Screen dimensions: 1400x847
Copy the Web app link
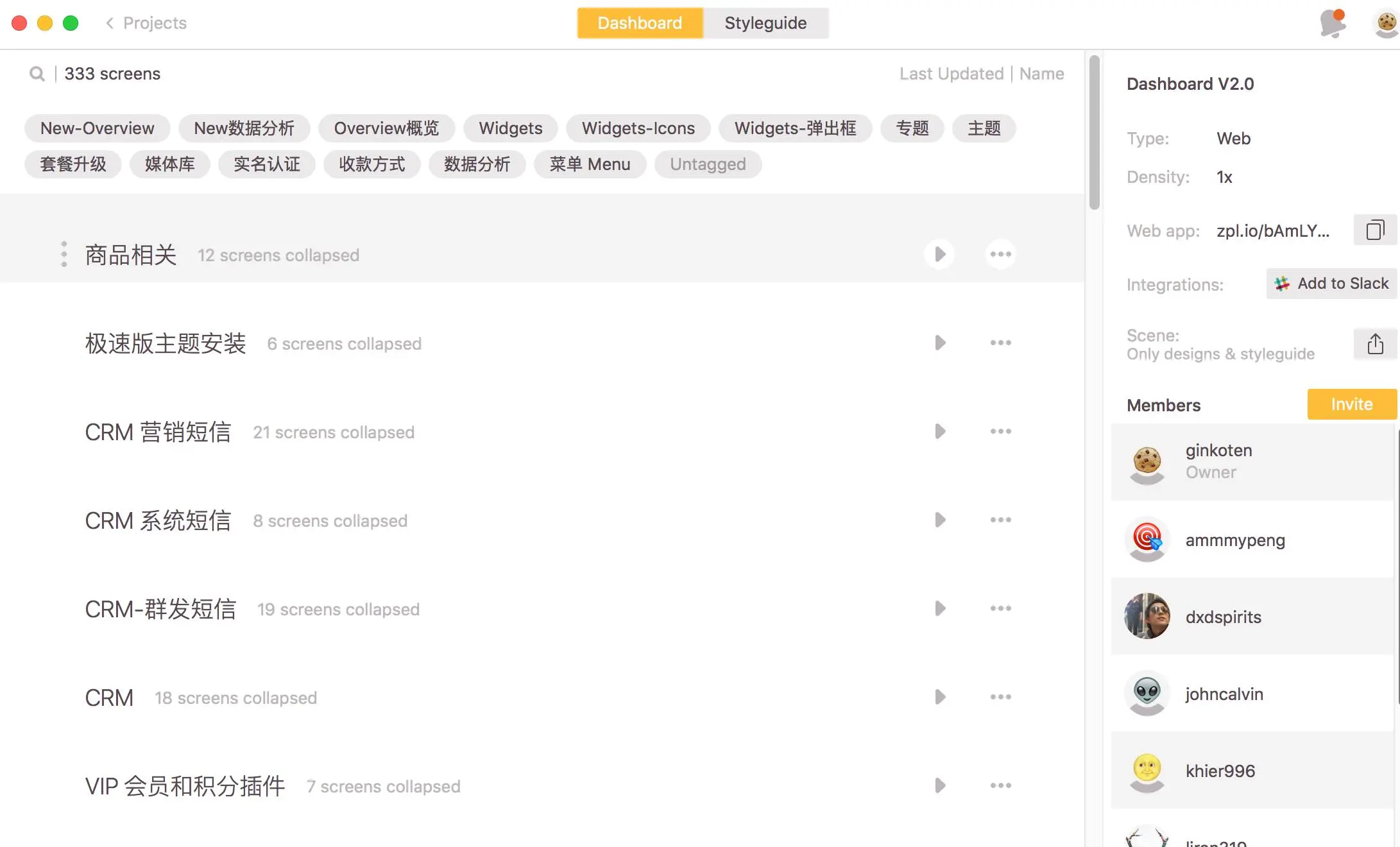coord(1374,230)
